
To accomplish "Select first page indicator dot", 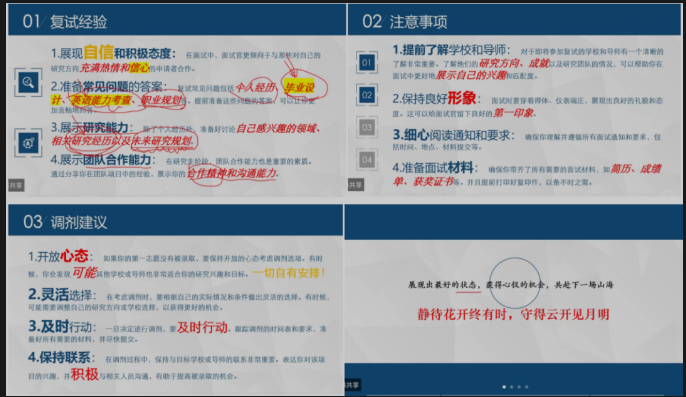I will pos(504,387).
